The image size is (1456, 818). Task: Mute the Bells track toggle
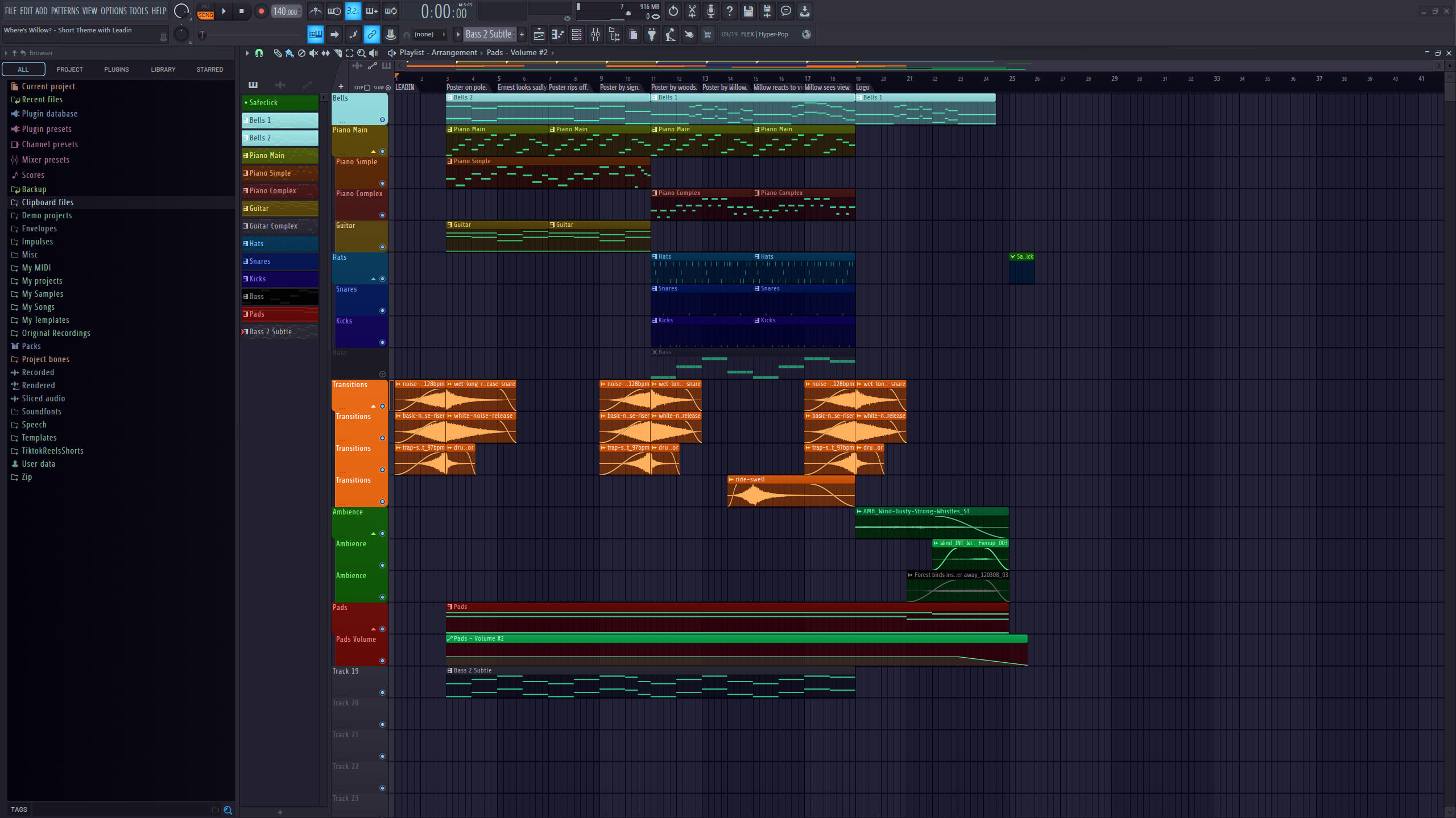pos(382,120)
